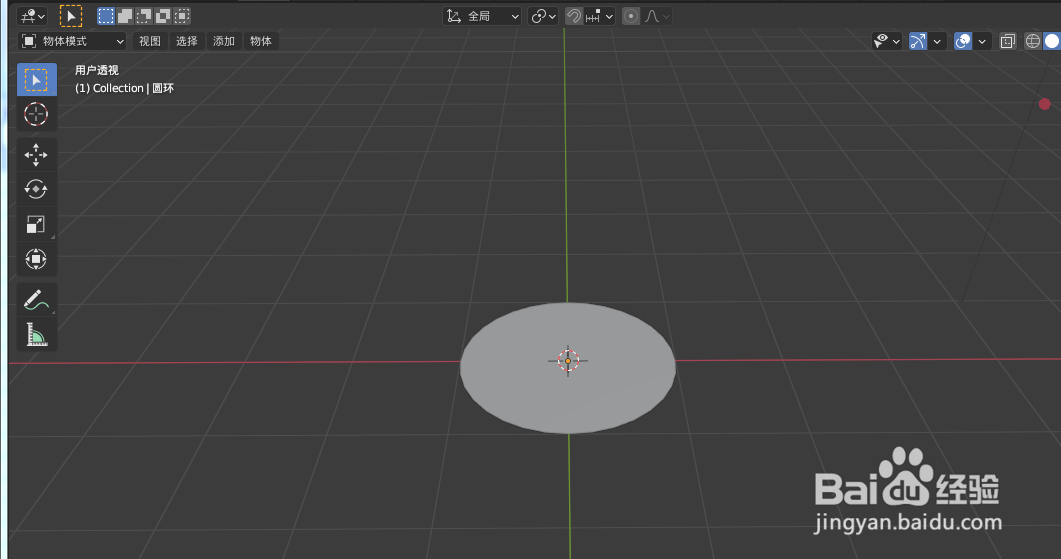
Task: Toggle viewport overlays
Action: coord(963,41)
